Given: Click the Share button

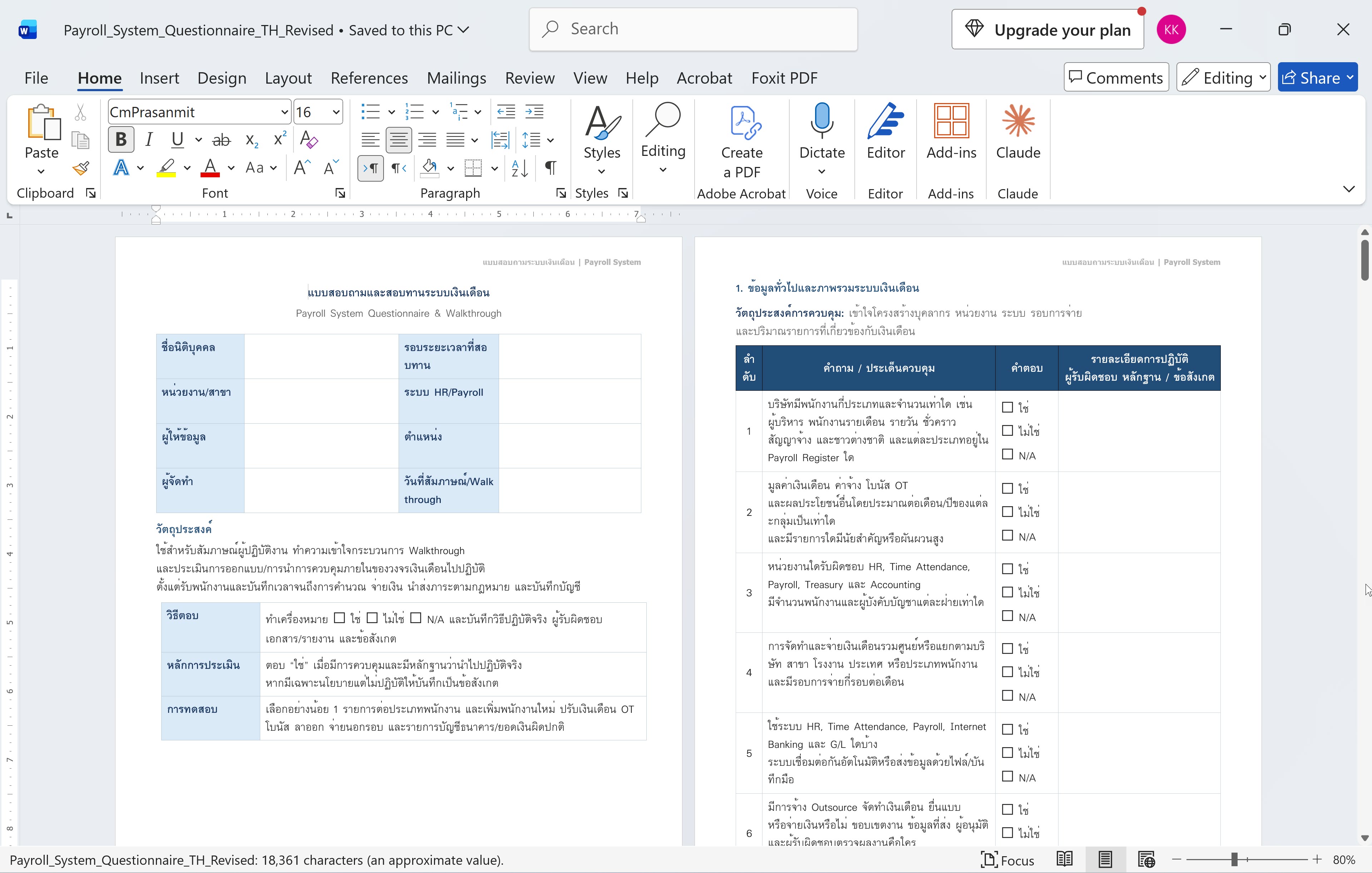Looking at the screenshot, I should pyautogui.click(x=1317, y=78).
